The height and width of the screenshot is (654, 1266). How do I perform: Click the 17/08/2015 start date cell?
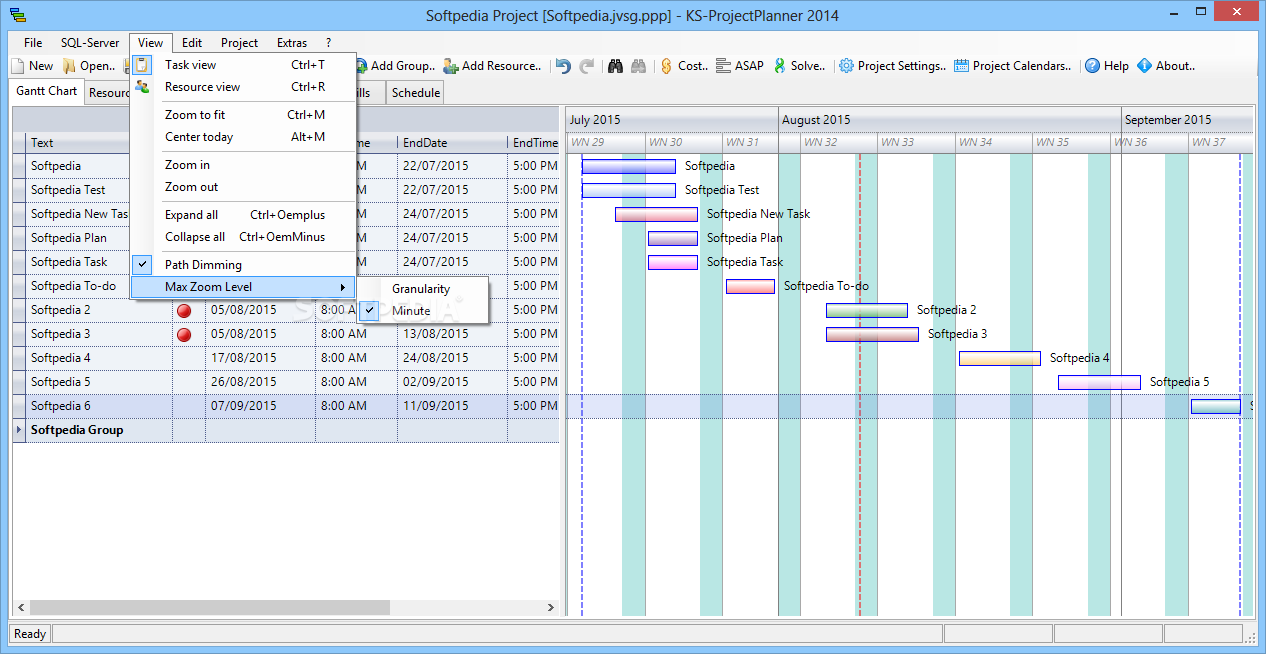tap(260, 358)
